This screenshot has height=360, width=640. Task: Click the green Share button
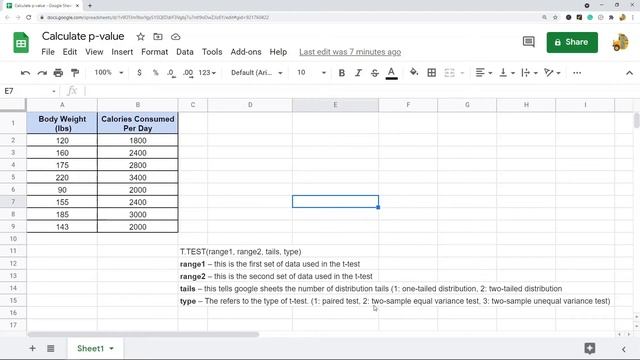[572, 42]
